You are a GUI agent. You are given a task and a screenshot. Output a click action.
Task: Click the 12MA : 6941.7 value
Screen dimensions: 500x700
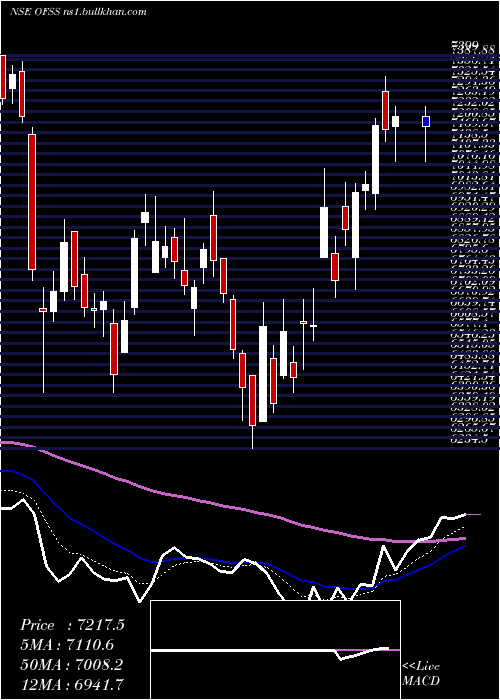click(x=72, y=684)
